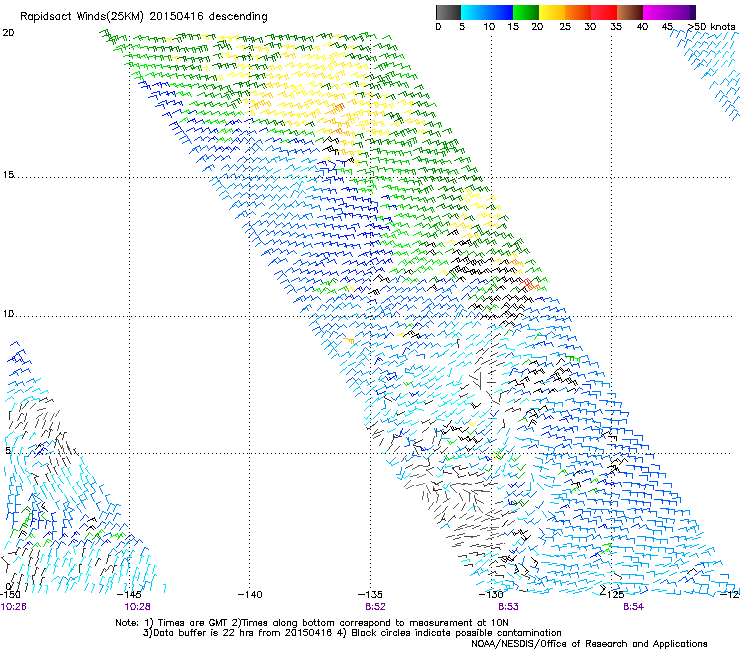Click the longitude axis label "-150"
740x650 pixels.
[10, 595]
